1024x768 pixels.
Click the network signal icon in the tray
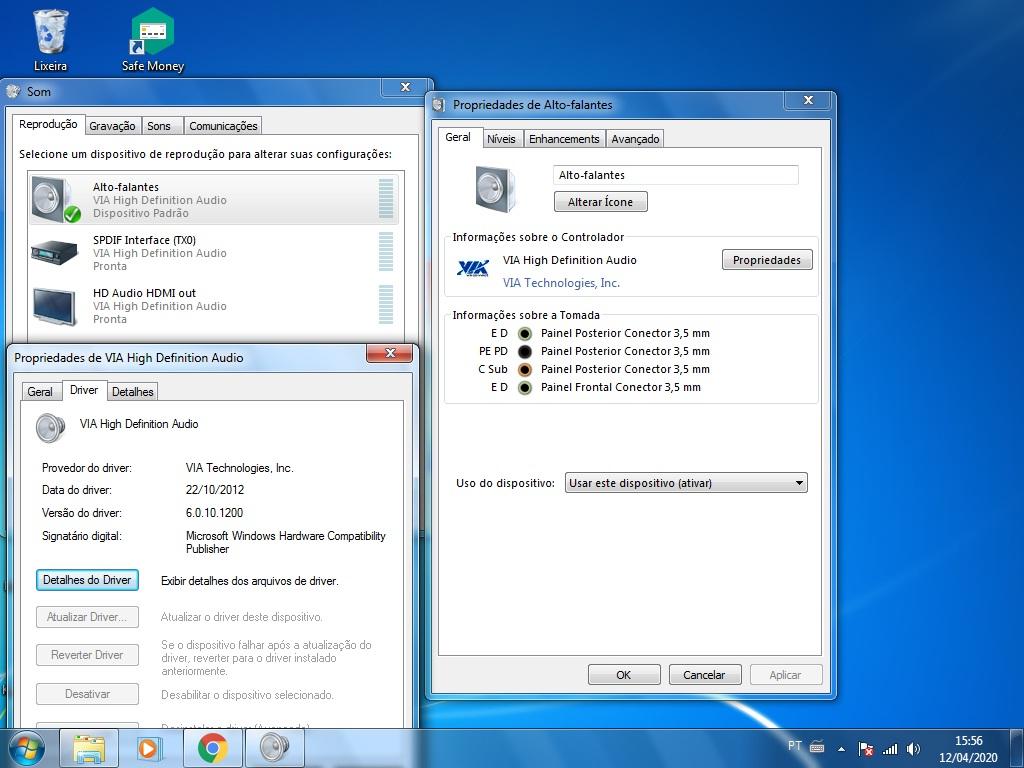click(x=891, y=747)
